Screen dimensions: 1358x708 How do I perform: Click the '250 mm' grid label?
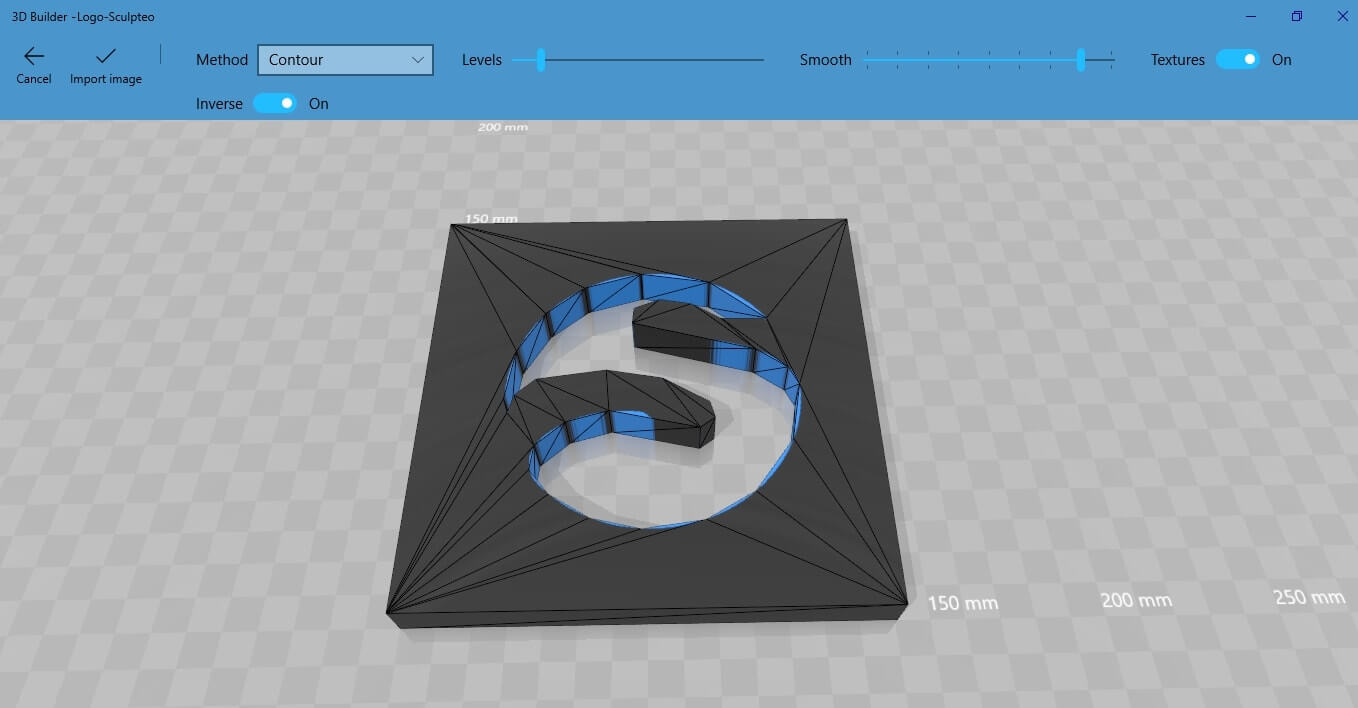1309,598
